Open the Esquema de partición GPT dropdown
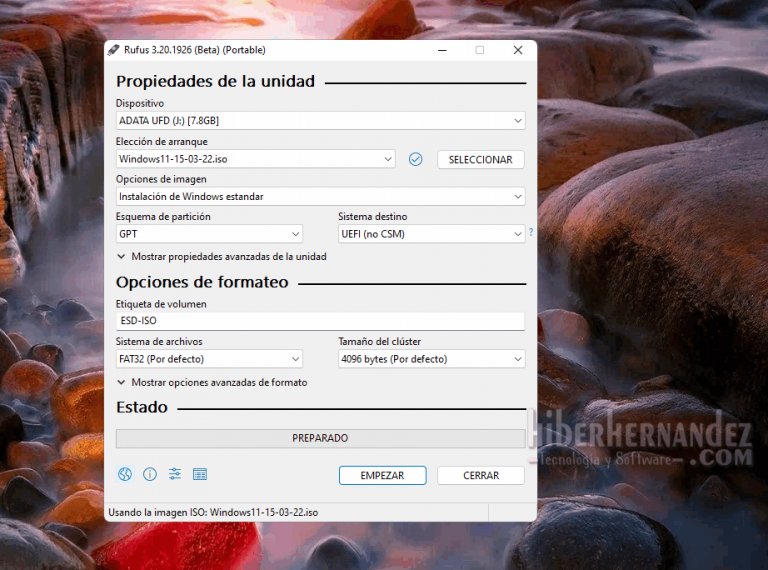Viewport: 768px width, 570px height. tap(209, 235)
